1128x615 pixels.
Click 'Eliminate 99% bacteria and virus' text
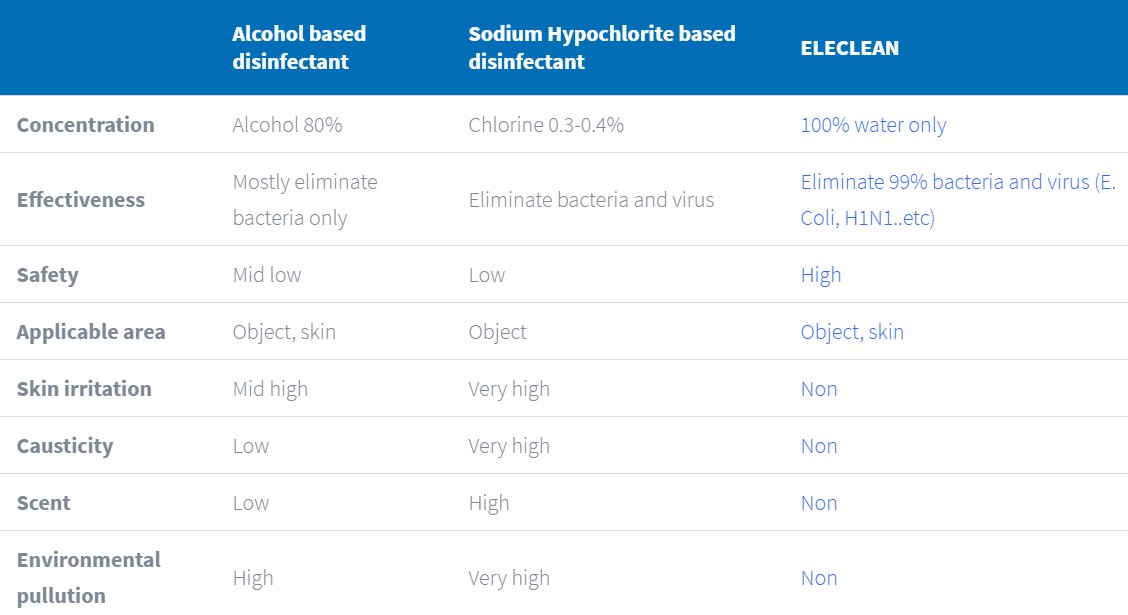click(945, 182)
